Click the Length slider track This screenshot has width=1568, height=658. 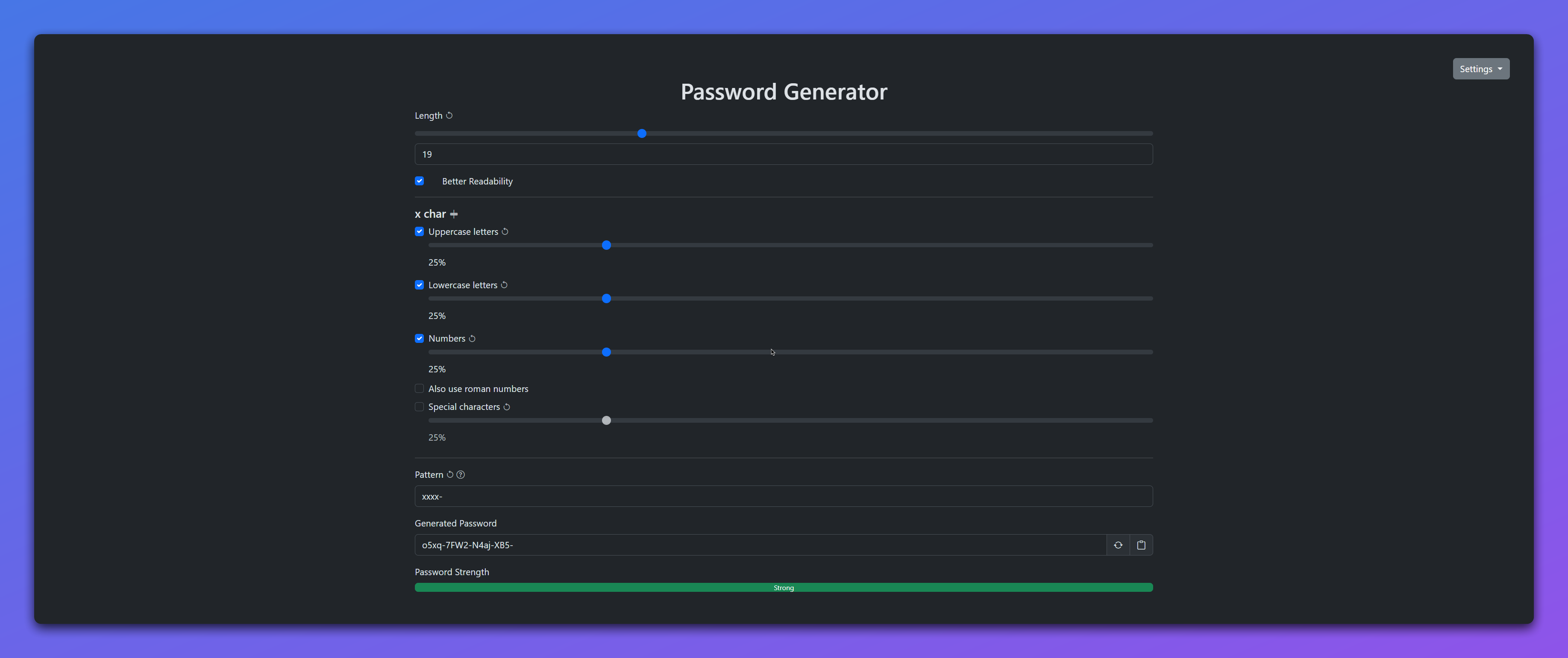[852, 133]
